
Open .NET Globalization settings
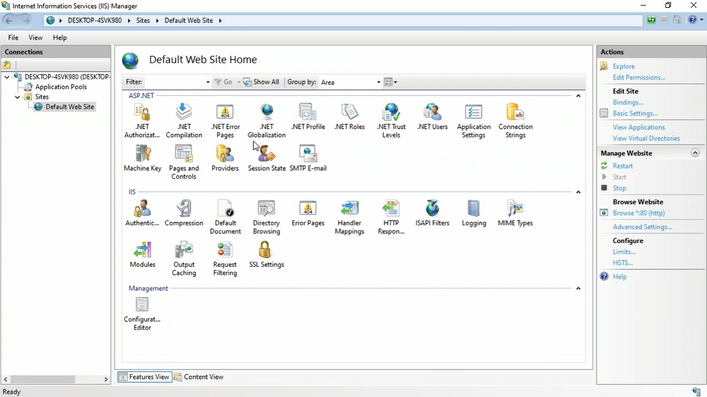pos(266,120)
